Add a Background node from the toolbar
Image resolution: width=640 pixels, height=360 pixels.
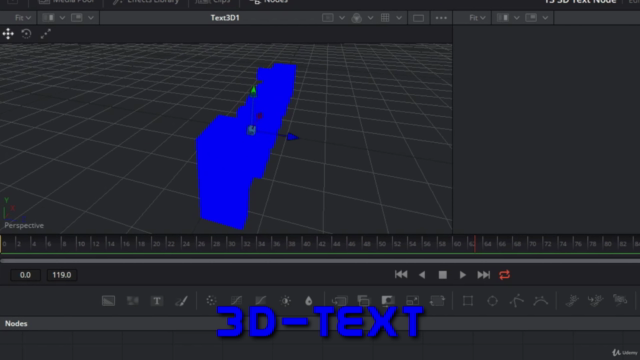(x=108, y=301)
